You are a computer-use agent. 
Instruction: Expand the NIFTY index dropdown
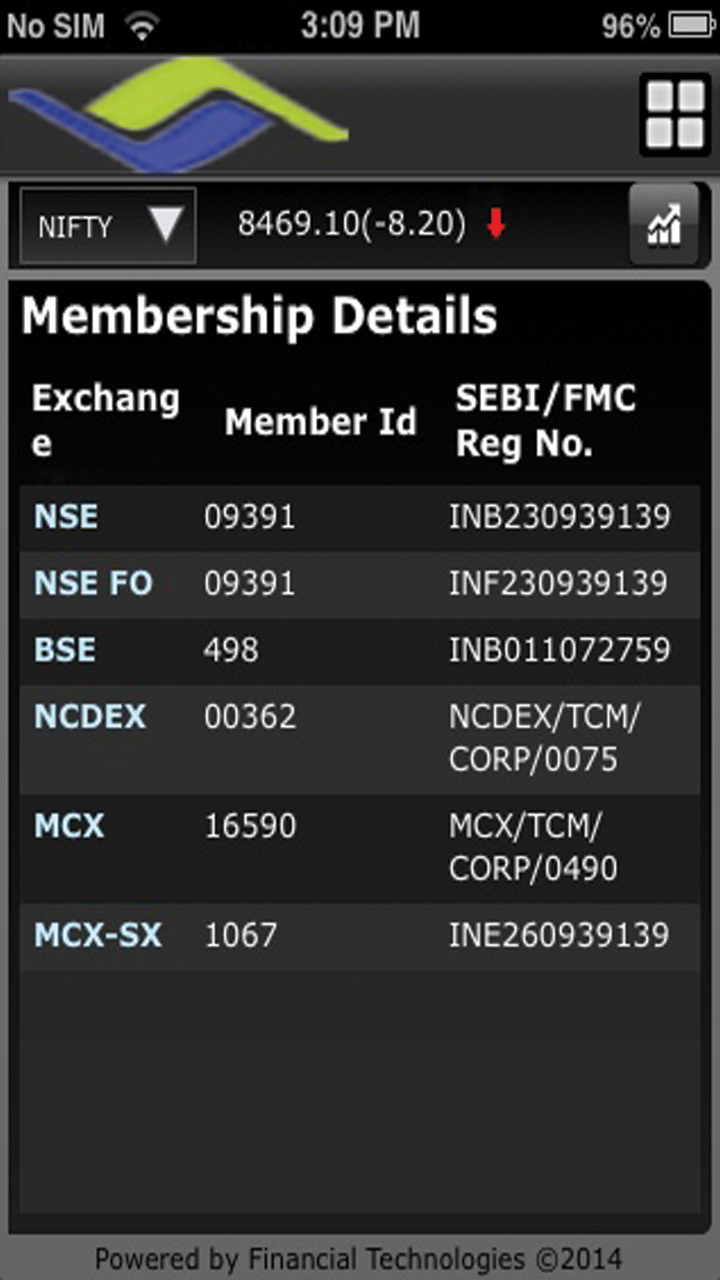coord(108,226)
